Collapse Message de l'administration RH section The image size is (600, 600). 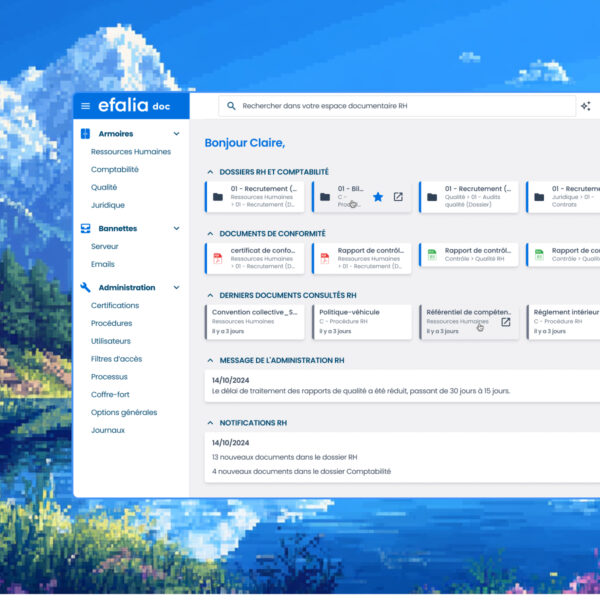coord(210,360)
